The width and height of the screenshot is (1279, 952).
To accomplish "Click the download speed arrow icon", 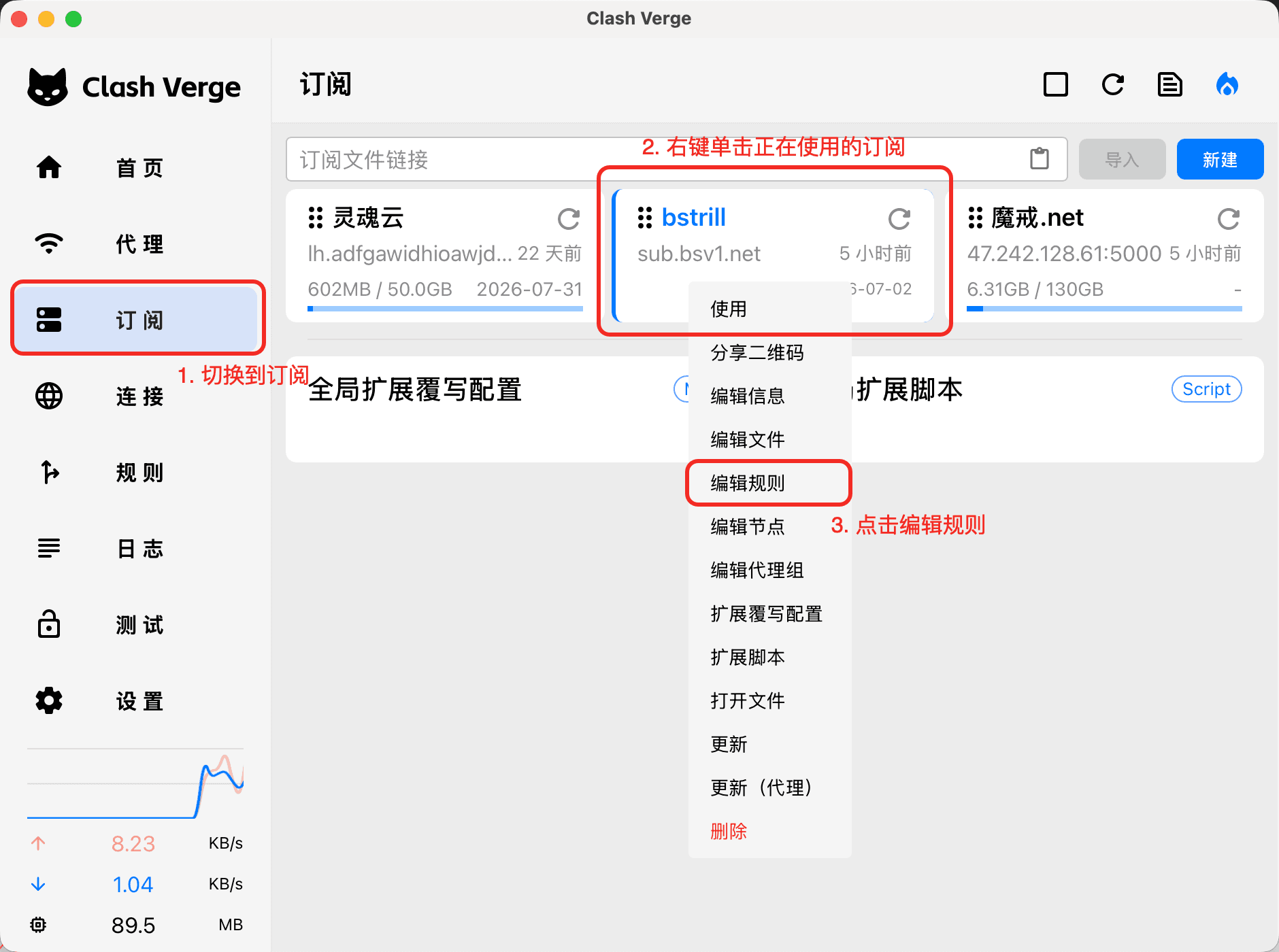I will pos(38,884).
